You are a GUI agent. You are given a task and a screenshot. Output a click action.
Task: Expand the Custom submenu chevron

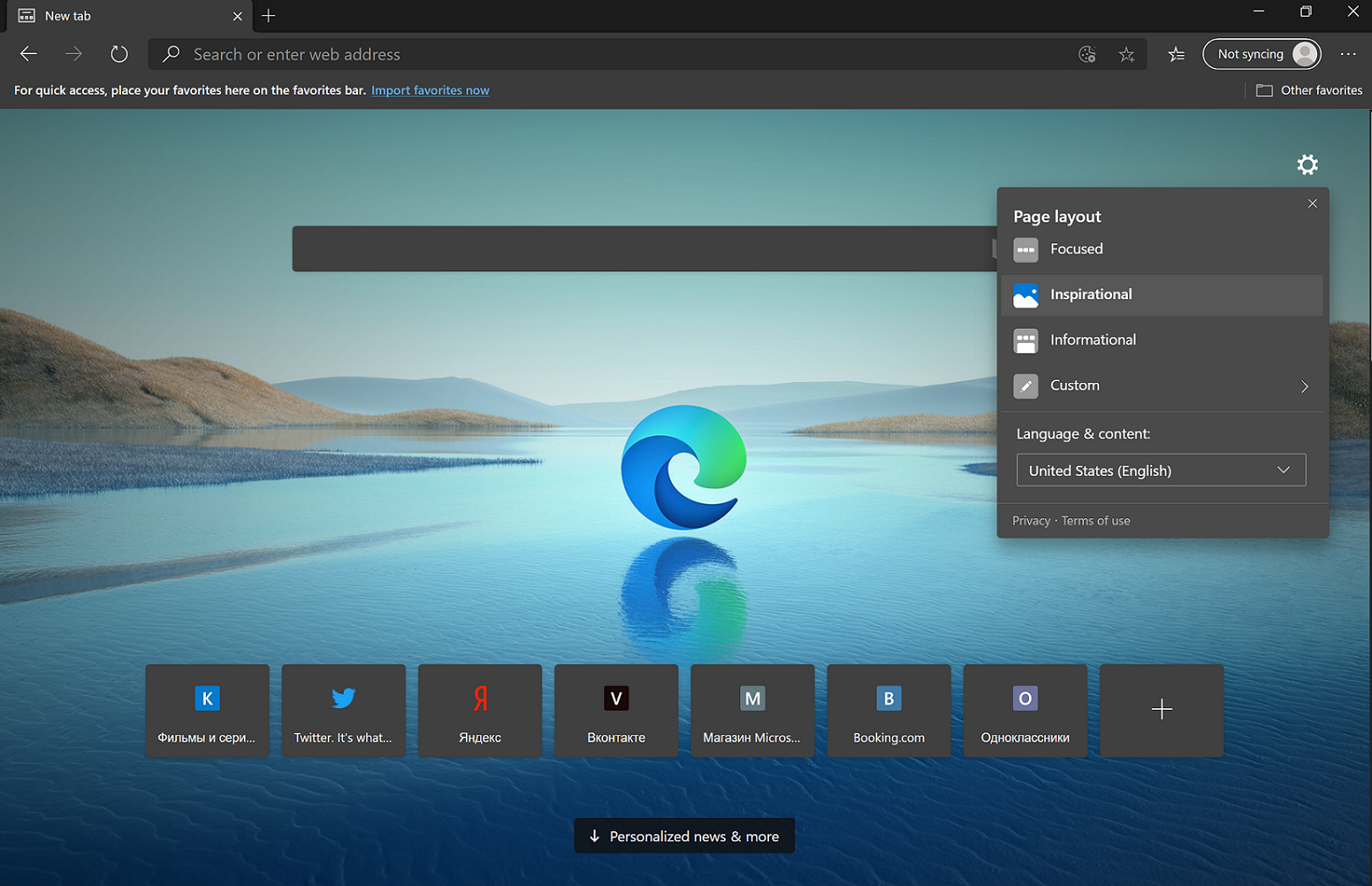[x=1304, y=386]
